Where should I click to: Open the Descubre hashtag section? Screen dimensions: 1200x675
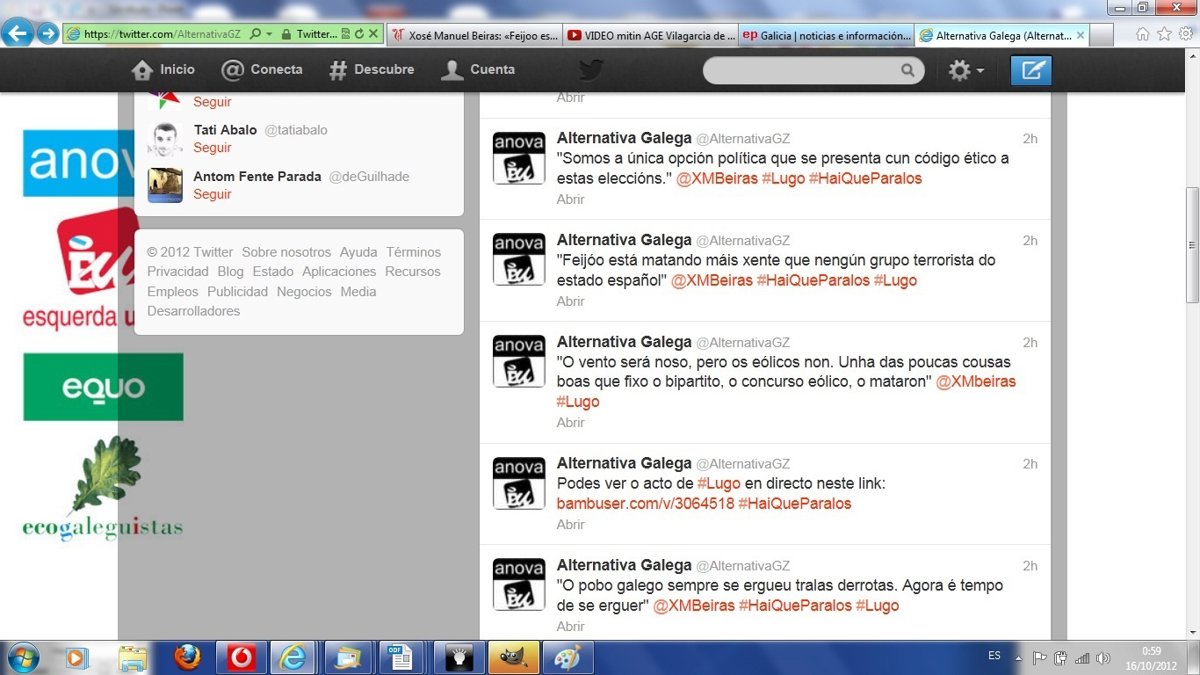click(x=371, y=70)
